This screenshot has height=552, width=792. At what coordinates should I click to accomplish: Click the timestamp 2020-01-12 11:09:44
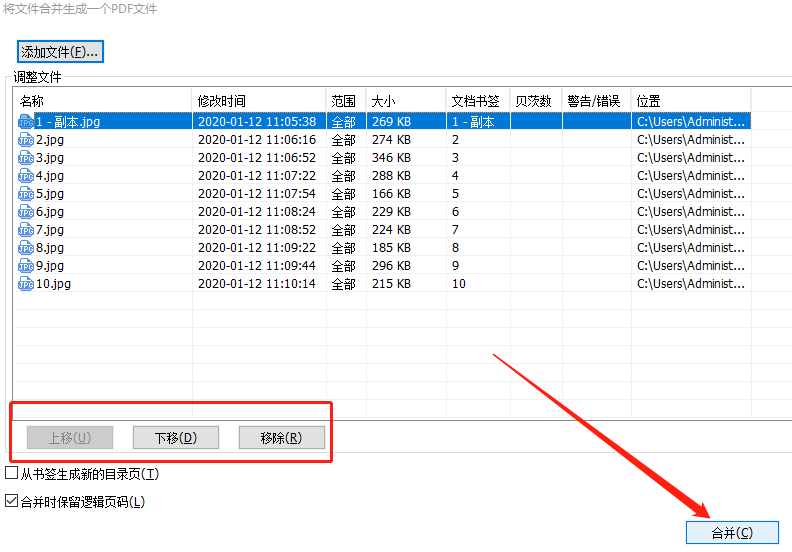[x=257, y=266]
